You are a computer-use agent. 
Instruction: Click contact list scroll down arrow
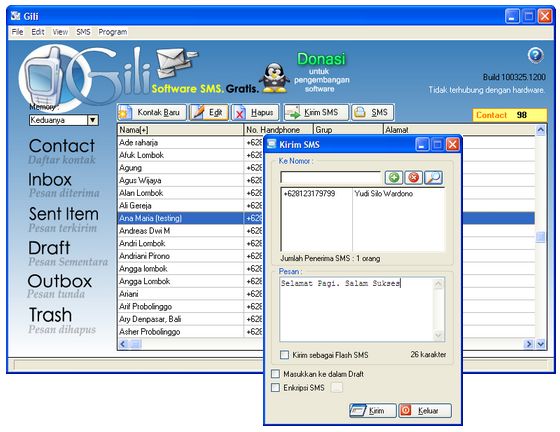(x=541, y=344)
